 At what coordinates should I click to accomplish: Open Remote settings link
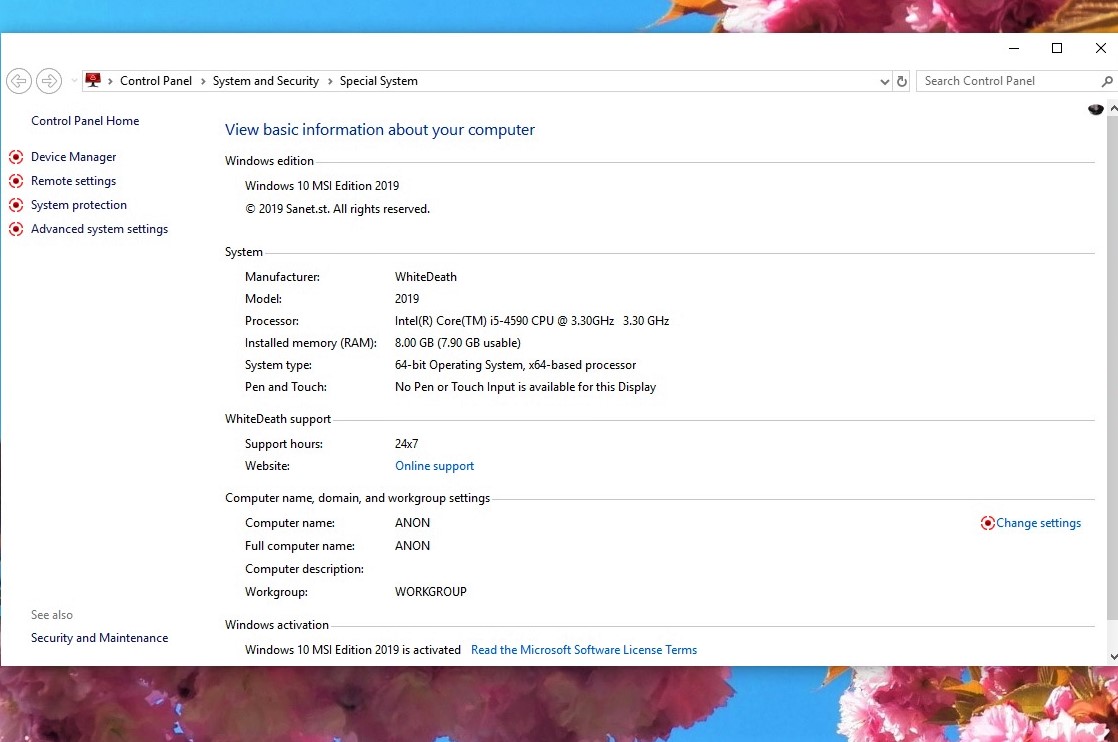tap(73, 181)
